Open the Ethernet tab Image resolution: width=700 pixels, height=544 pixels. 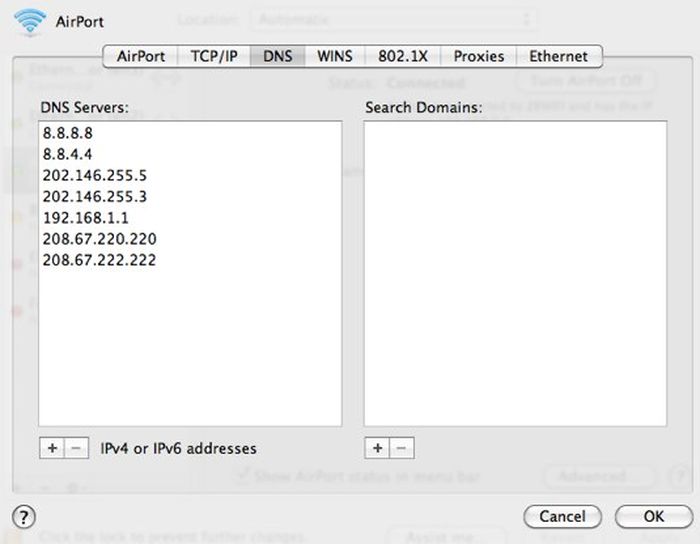(558, 56)
